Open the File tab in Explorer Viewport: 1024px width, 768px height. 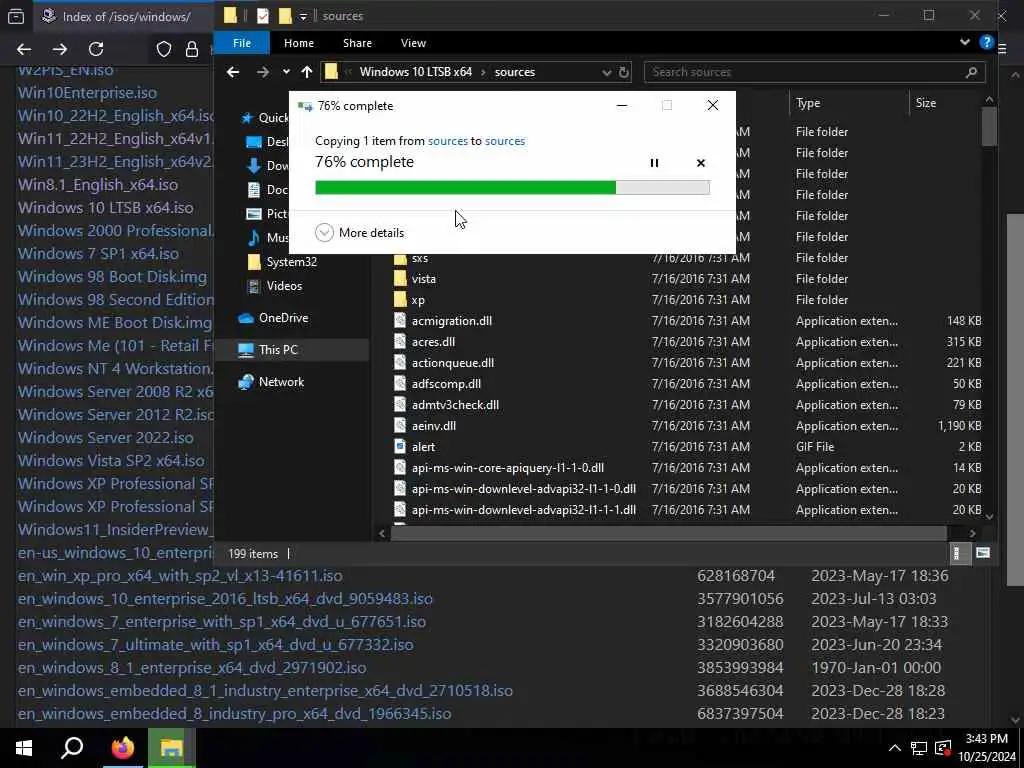point(242,43)
